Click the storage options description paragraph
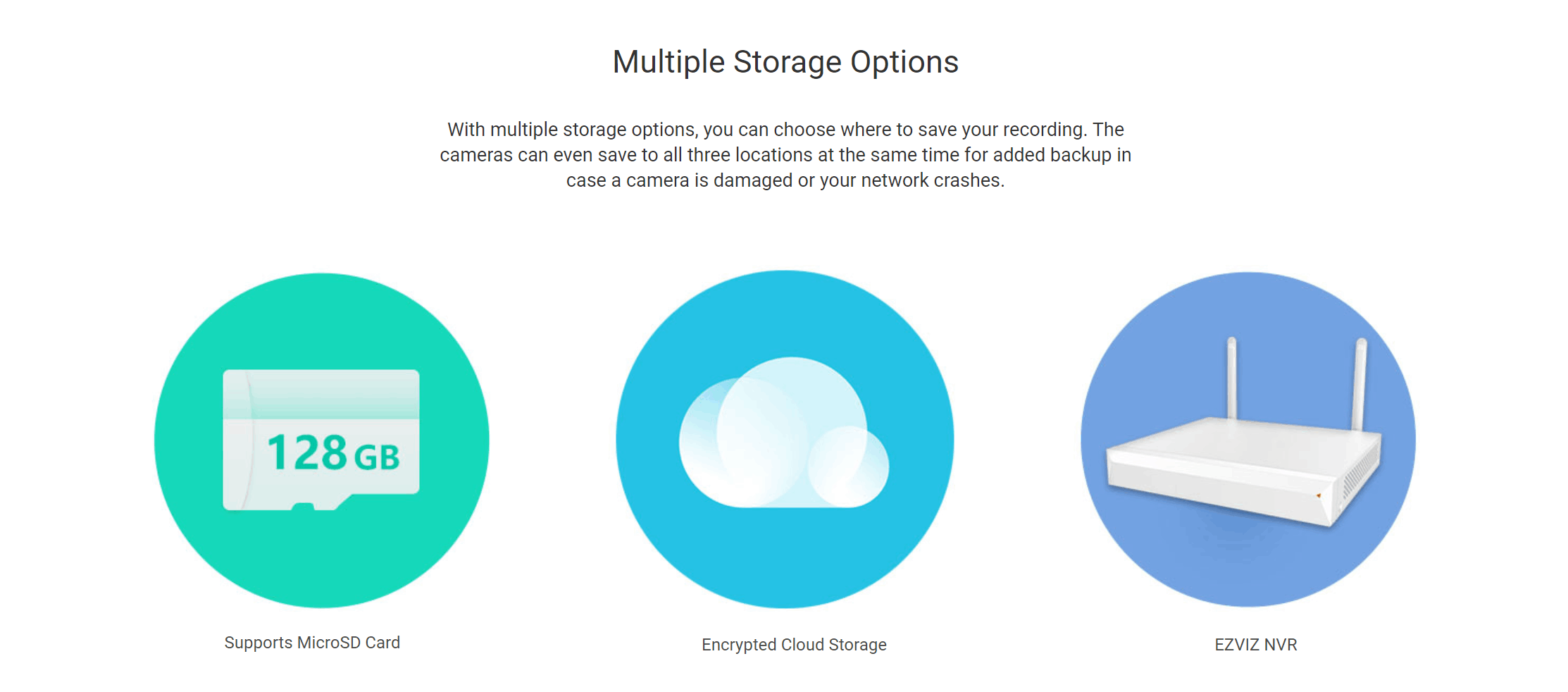 click(x=785, y=155)
